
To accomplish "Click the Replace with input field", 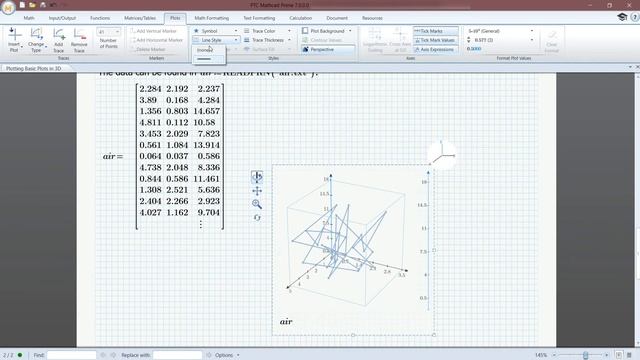I will point(178,355).
